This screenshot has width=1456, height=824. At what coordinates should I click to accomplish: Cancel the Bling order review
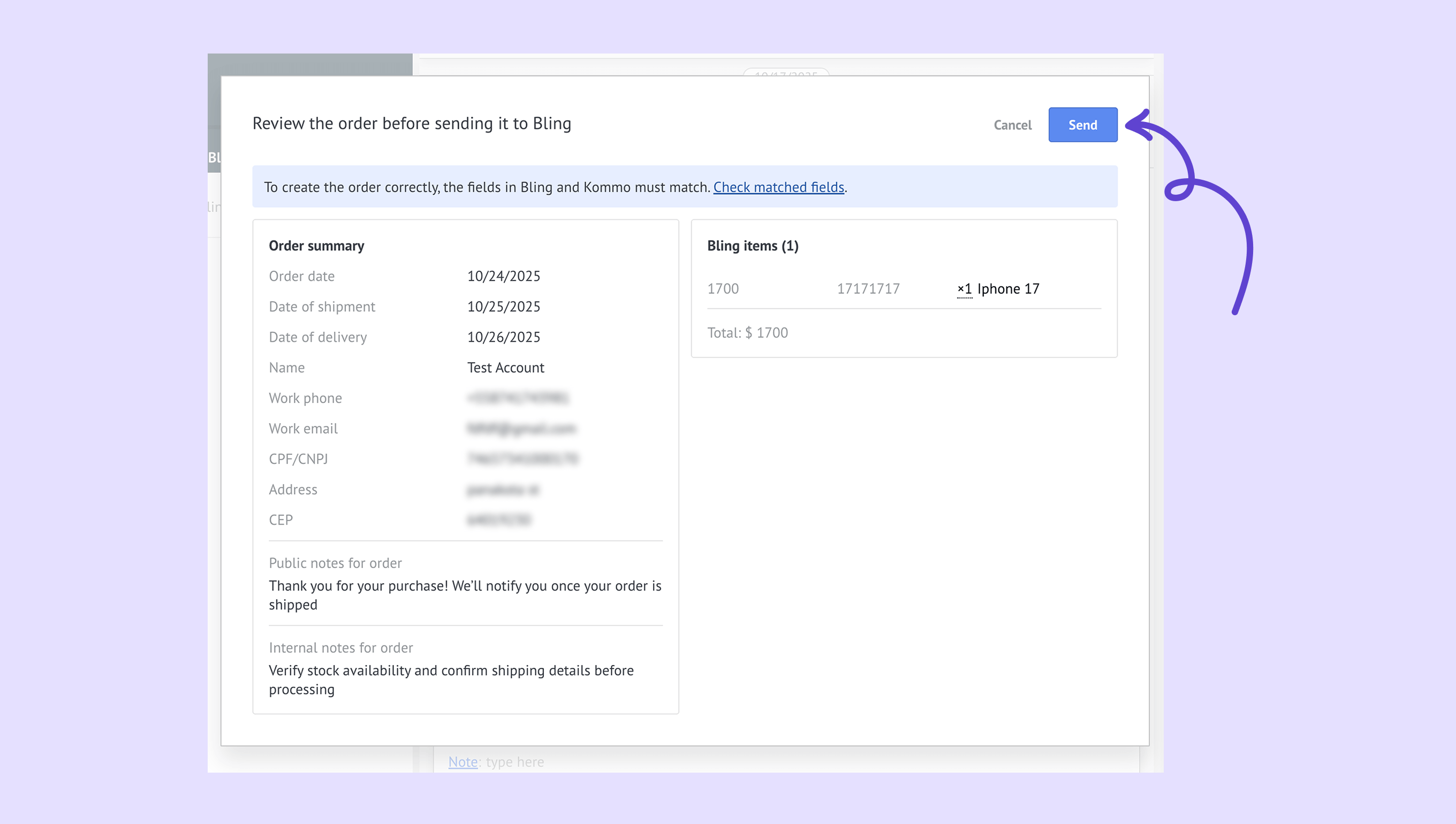[x=1012, y=125]
